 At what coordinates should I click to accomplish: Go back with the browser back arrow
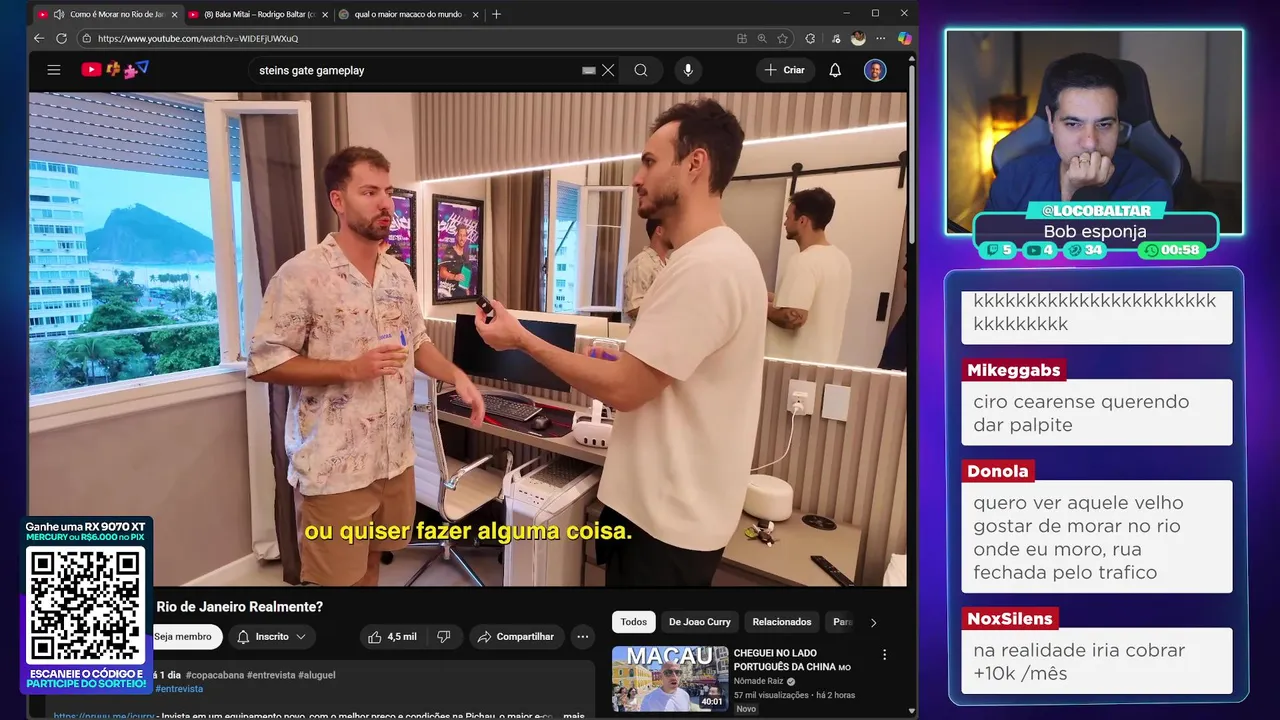pyautogui.click(x=39, y=38)
